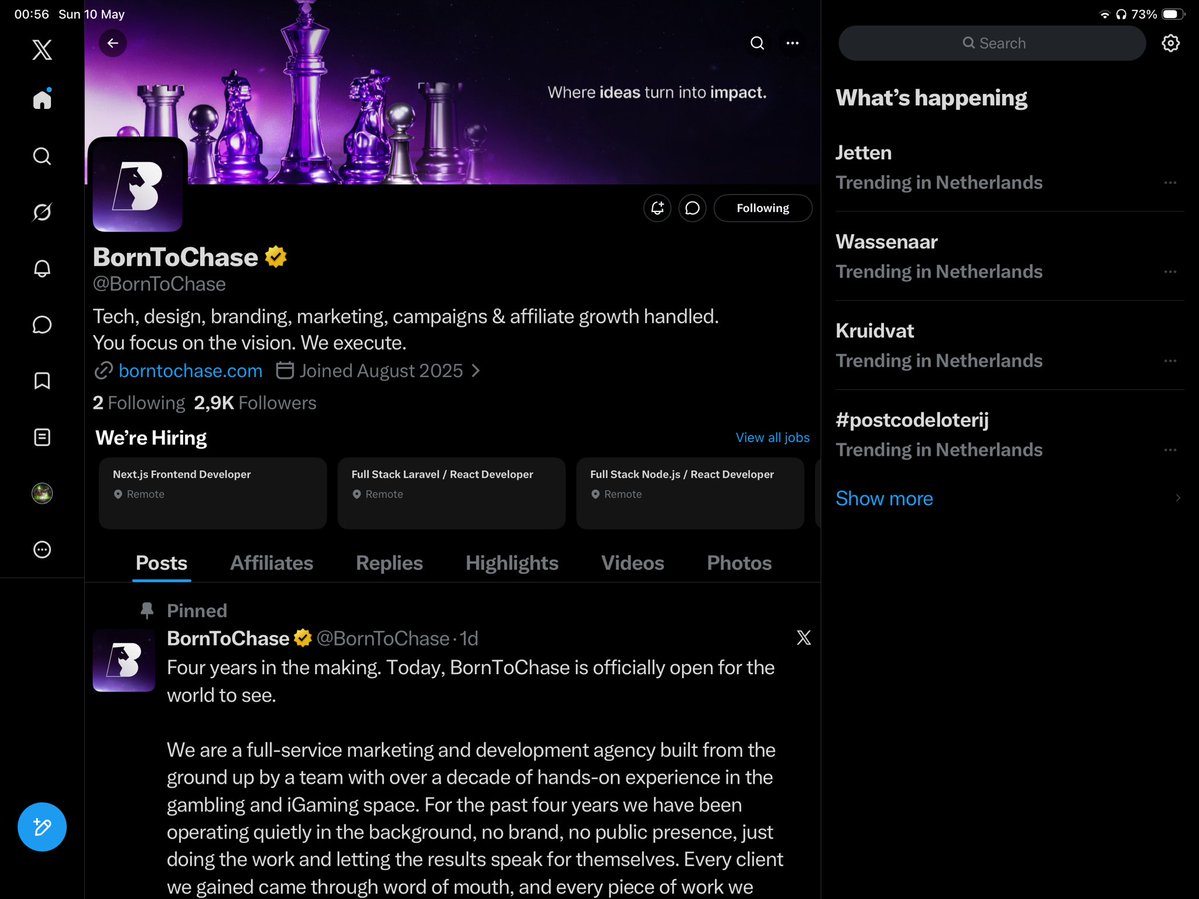Image resolution: width=1199 pixels, height=899 pixels.
Task: Open Explore search icon in sidebar
Action: [x=42, y=156]
